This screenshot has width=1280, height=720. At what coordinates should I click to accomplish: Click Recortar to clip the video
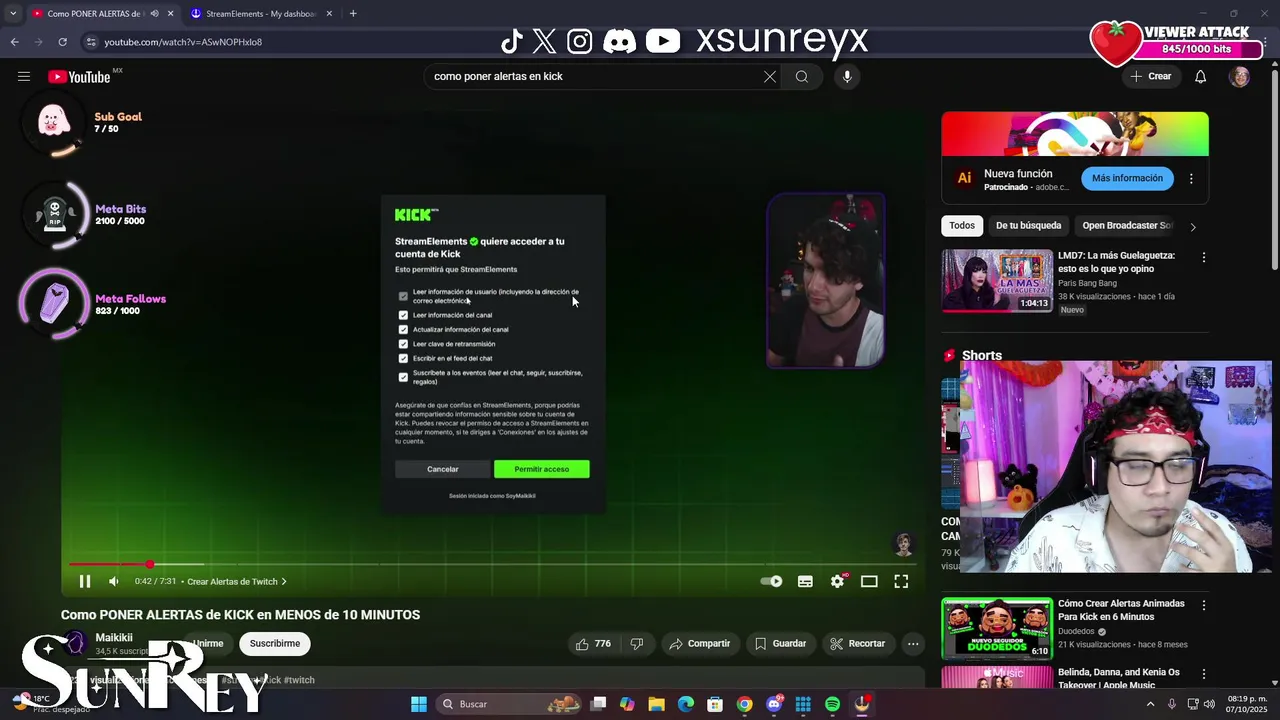click(857, 644)
